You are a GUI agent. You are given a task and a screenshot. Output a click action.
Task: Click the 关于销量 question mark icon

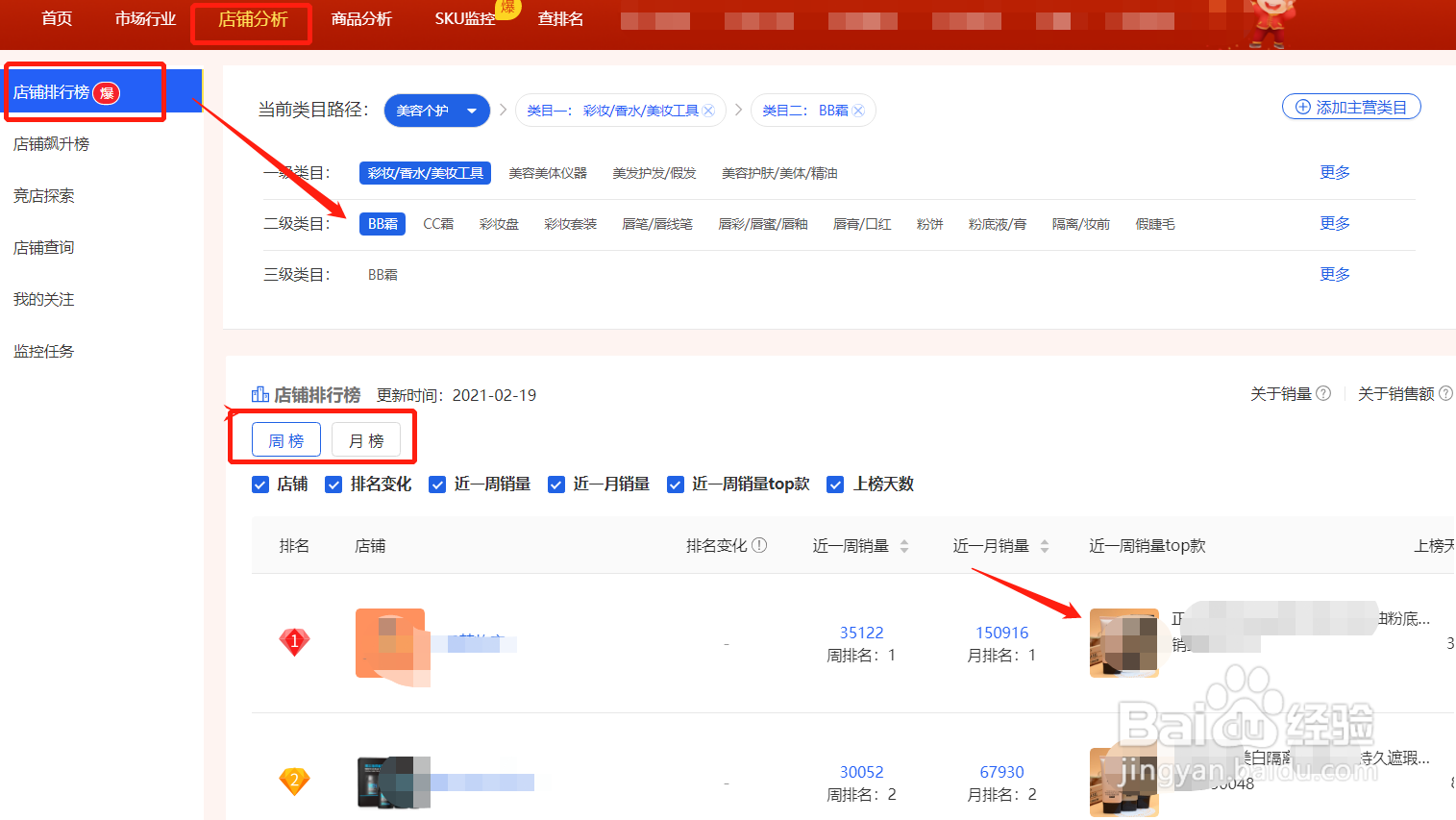pyautogui.click(x=1324, y=392)
